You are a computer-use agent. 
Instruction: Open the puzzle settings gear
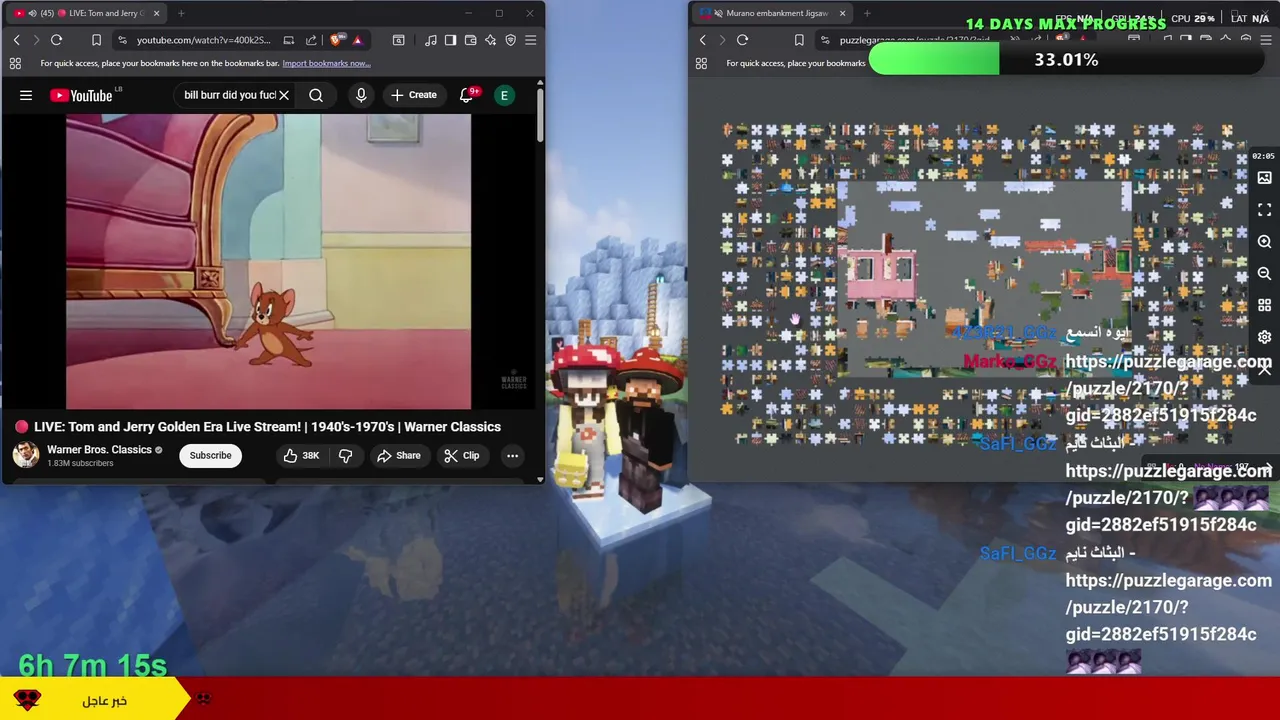pyautogui.click(x=1264, y=337)
